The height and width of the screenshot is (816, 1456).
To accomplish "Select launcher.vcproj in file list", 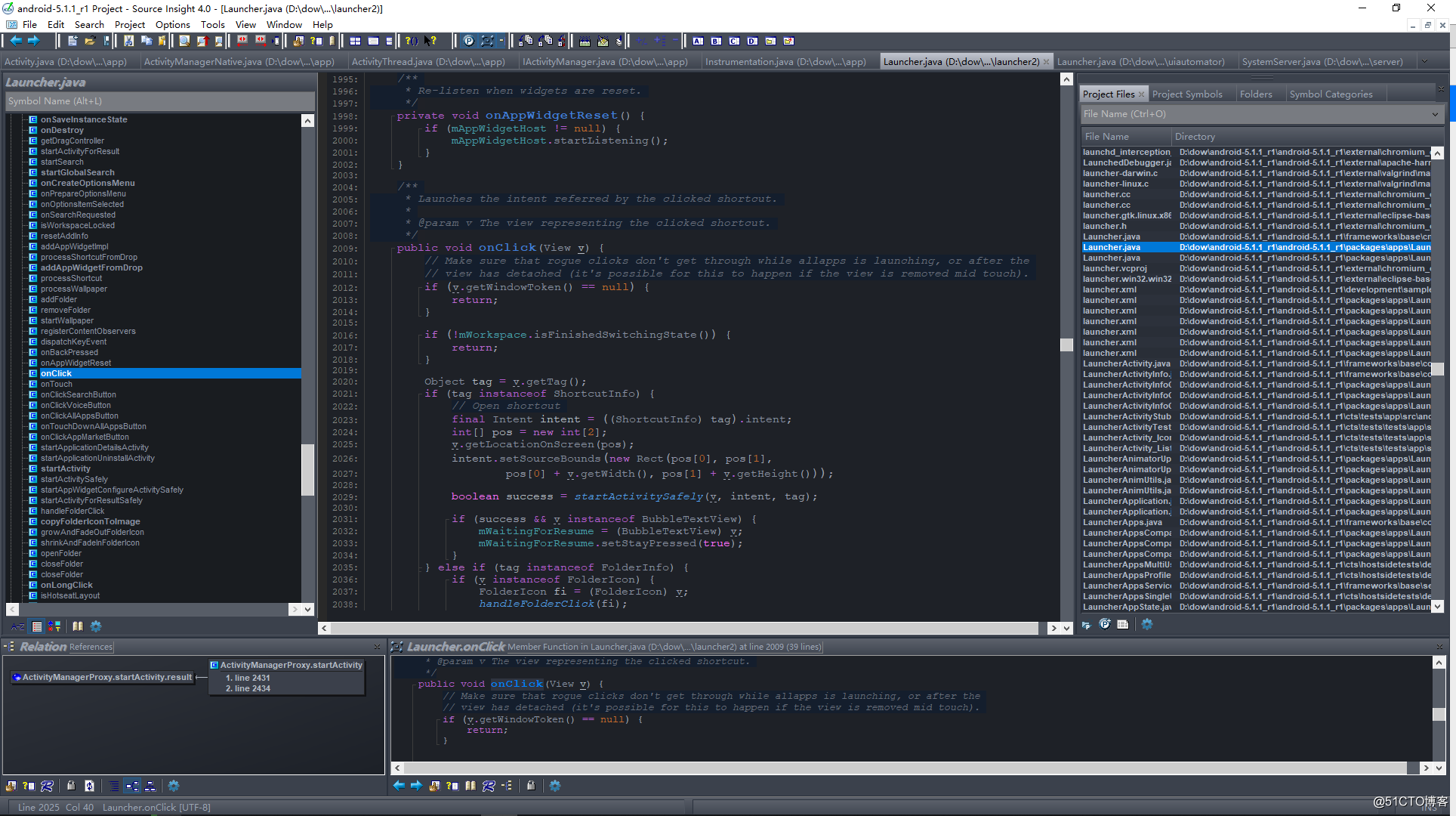I will [1115, 268].
